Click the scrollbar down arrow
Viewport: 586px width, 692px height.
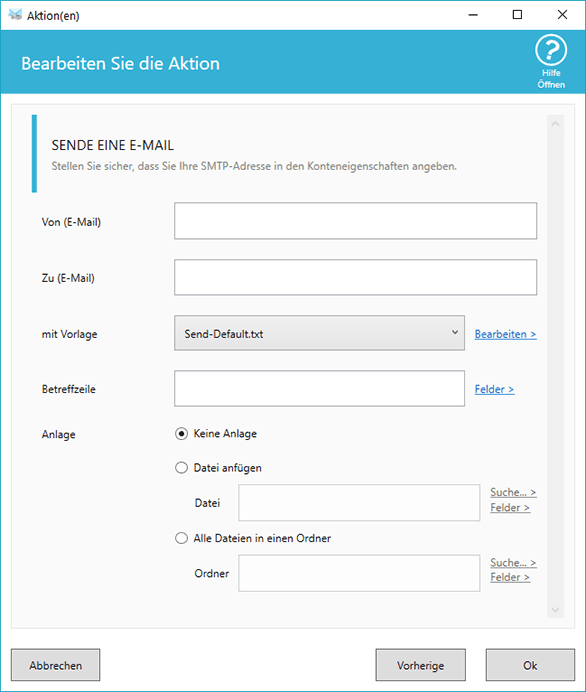(555, 610)
